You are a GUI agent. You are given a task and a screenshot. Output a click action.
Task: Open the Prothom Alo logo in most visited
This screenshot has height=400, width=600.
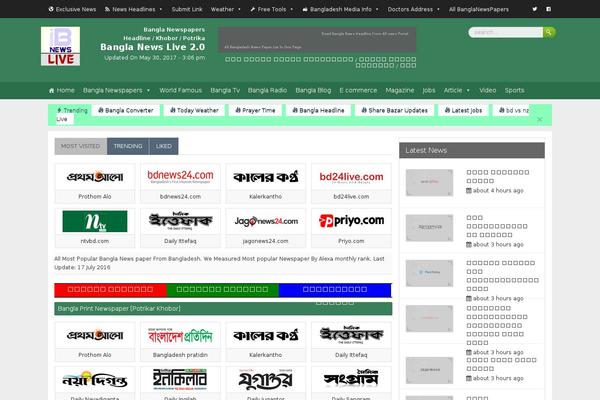(95, 177)
